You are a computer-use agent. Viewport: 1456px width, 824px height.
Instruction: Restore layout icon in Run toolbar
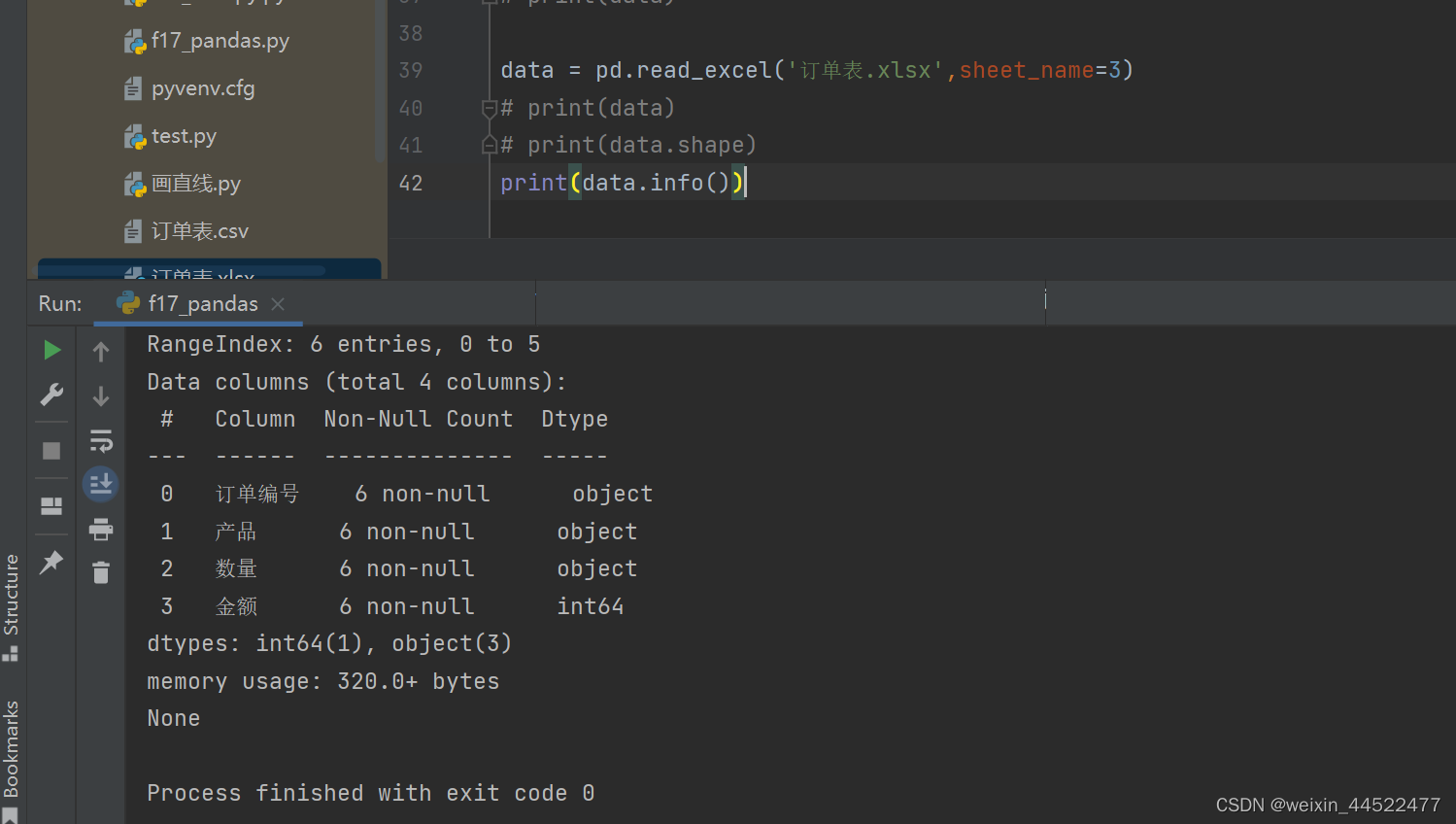pos(51,506)
